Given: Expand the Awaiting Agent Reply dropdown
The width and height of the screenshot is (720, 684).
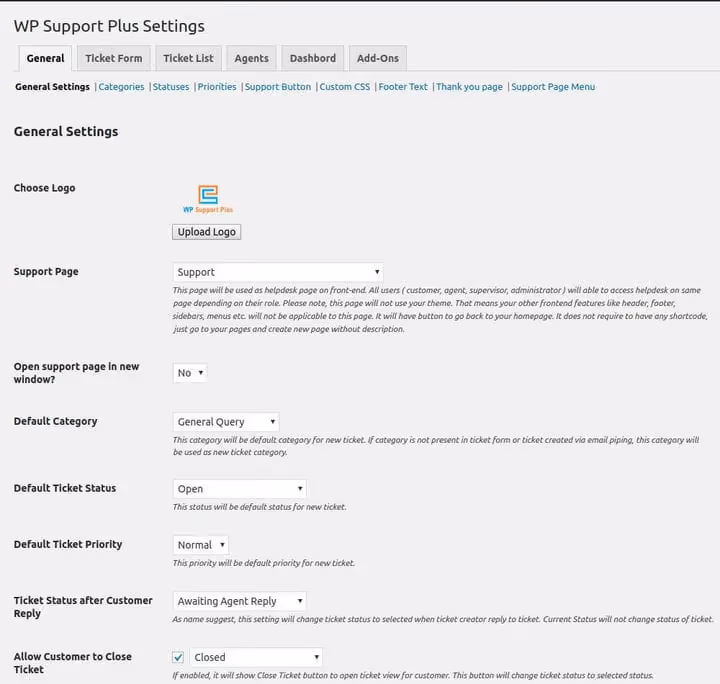Looking at the screenshot, I should click(239, 601).
